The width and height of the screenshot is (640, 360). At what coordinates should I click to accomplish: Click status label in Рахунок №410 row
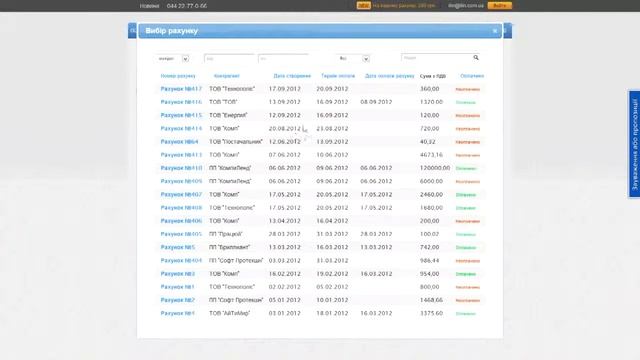pyautogui.click(x=466, y=169)
